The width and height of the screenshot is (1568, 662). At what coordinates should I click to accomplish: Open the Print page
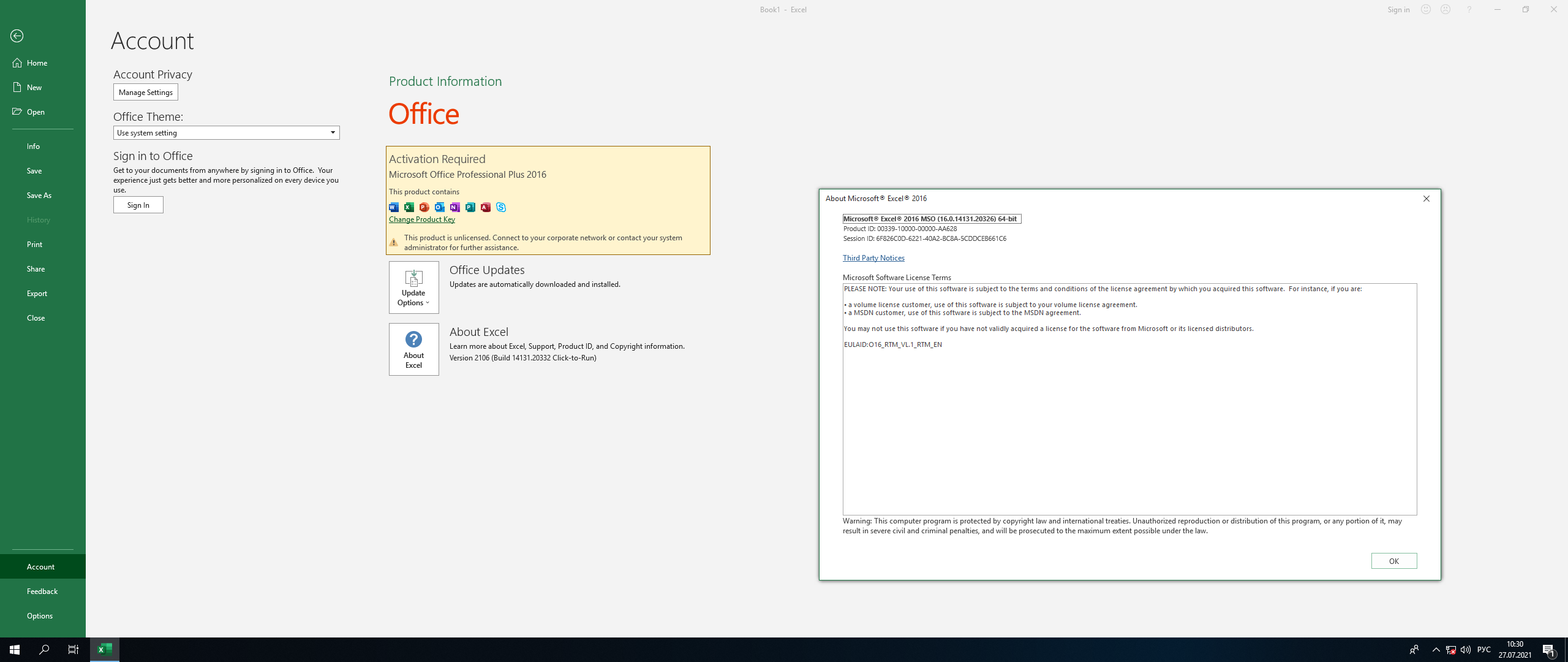tap(43, 244)
